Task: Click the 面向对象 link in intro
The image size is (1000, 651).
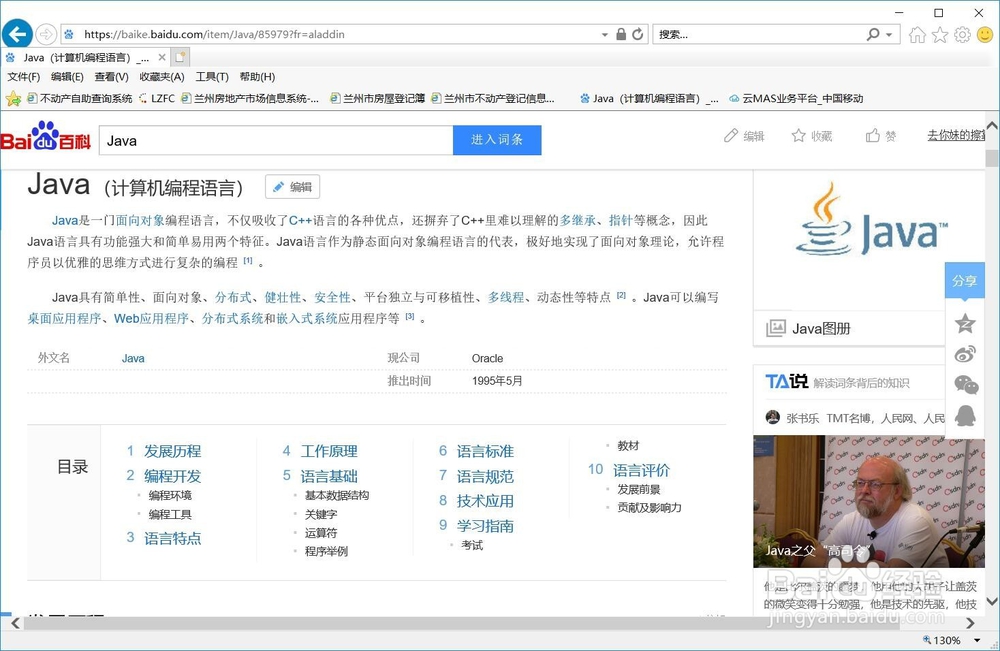Action: click(x=140, y=221)
